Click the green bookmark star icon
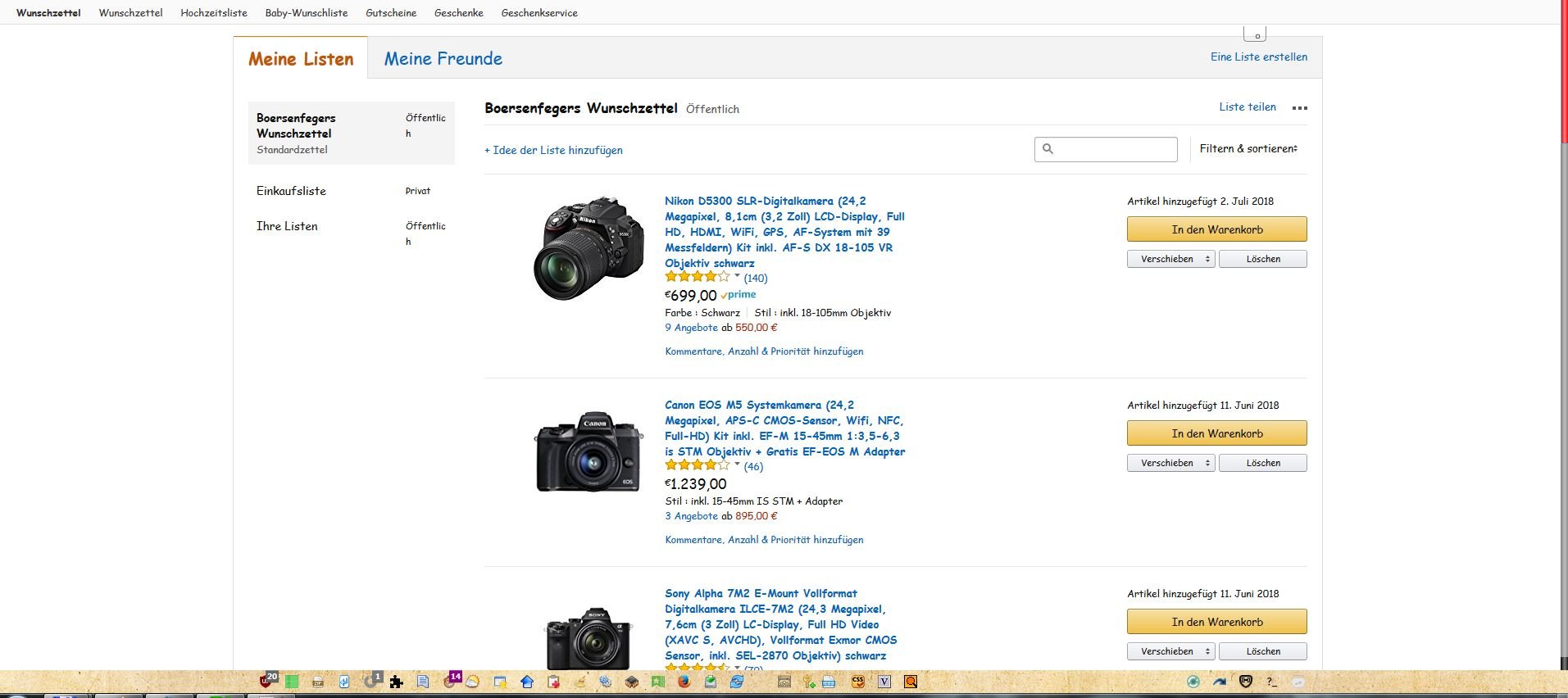 pos(658,682)
